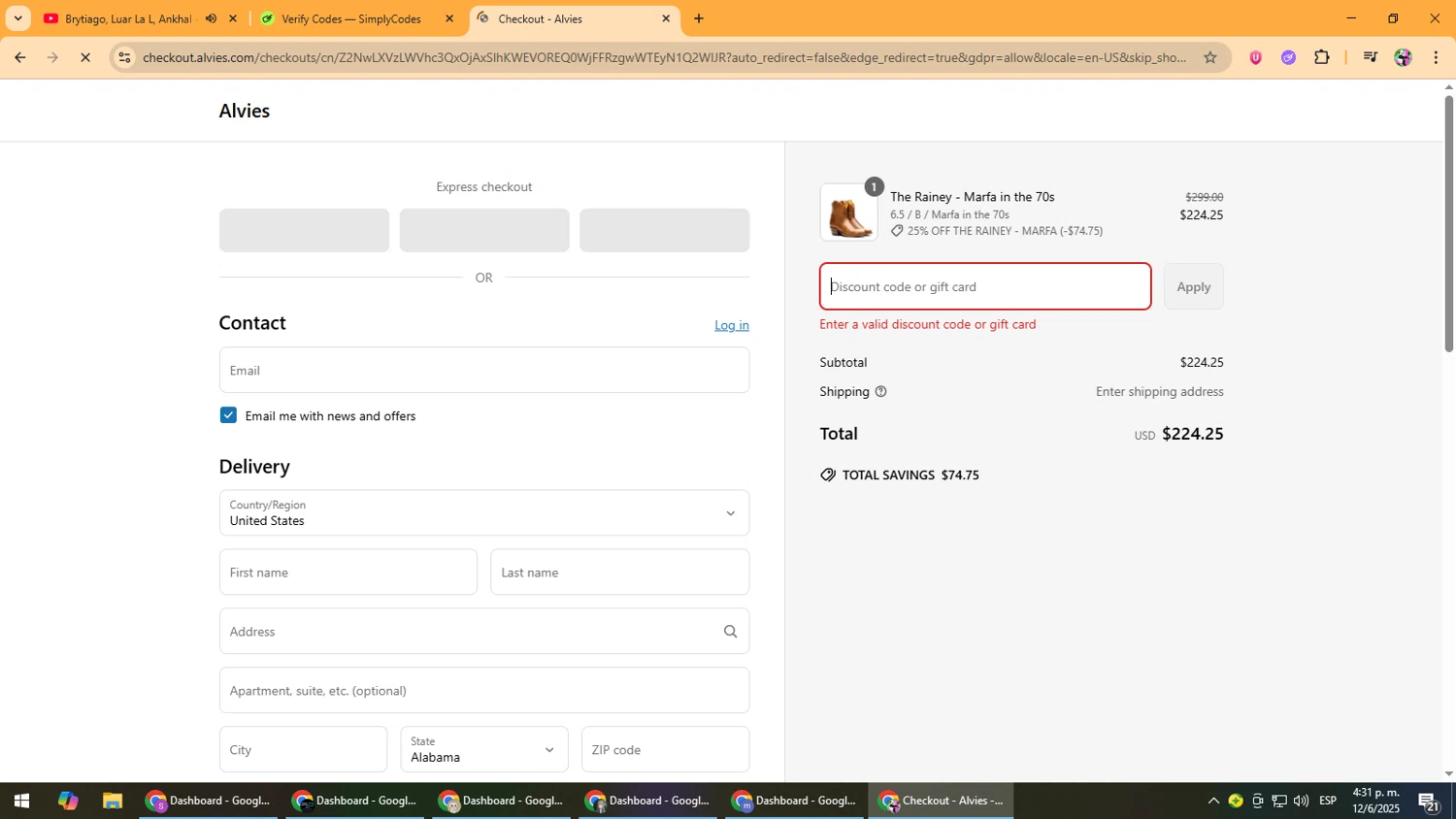
Task: Focus the Last name field
Action: (620, 572)
